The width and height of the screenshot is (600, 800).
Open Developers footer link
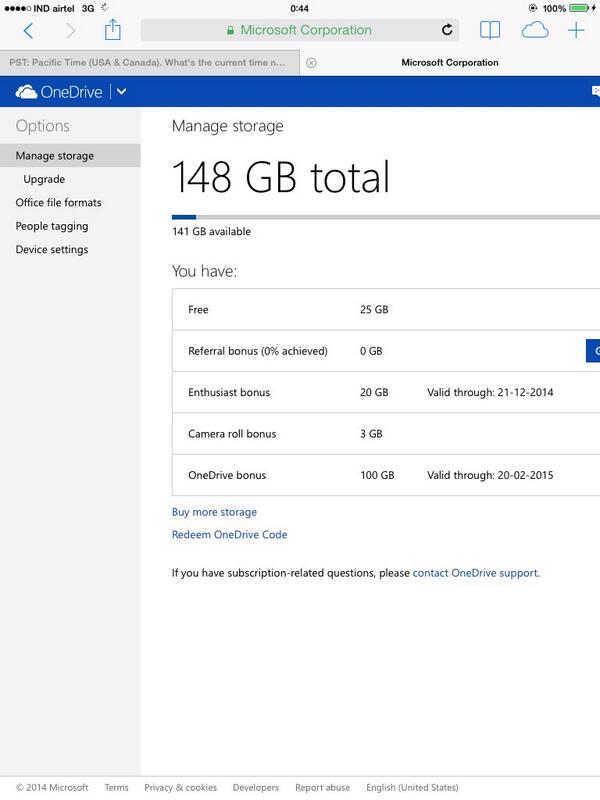[x=256, y=787]
